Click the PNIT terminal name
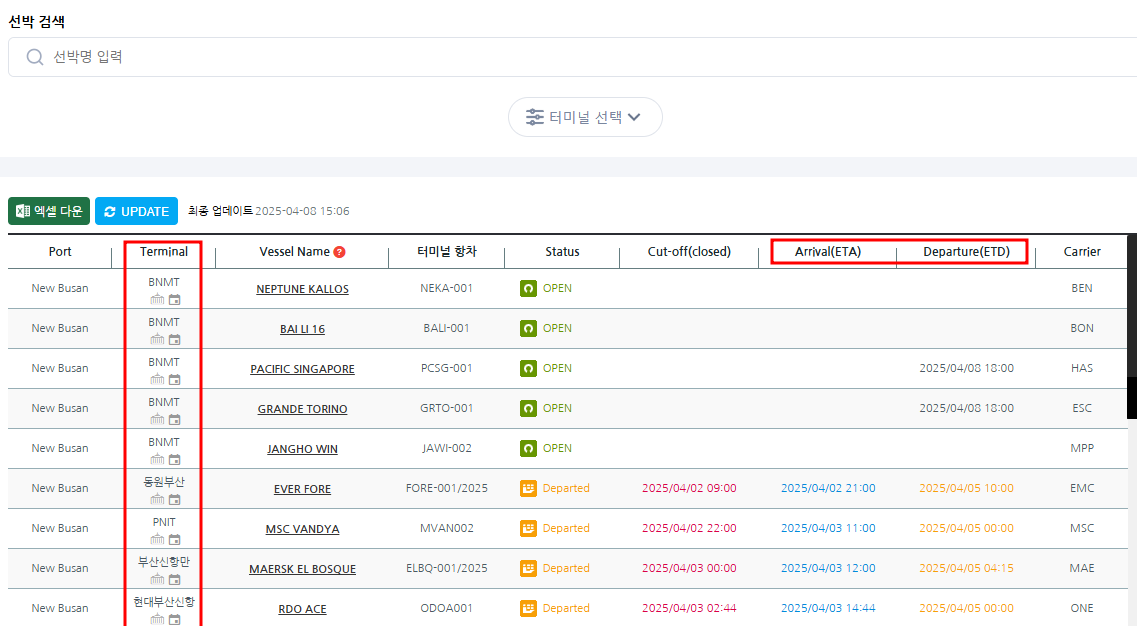Viewport: 1137px width, 626px height. [164, 522]
